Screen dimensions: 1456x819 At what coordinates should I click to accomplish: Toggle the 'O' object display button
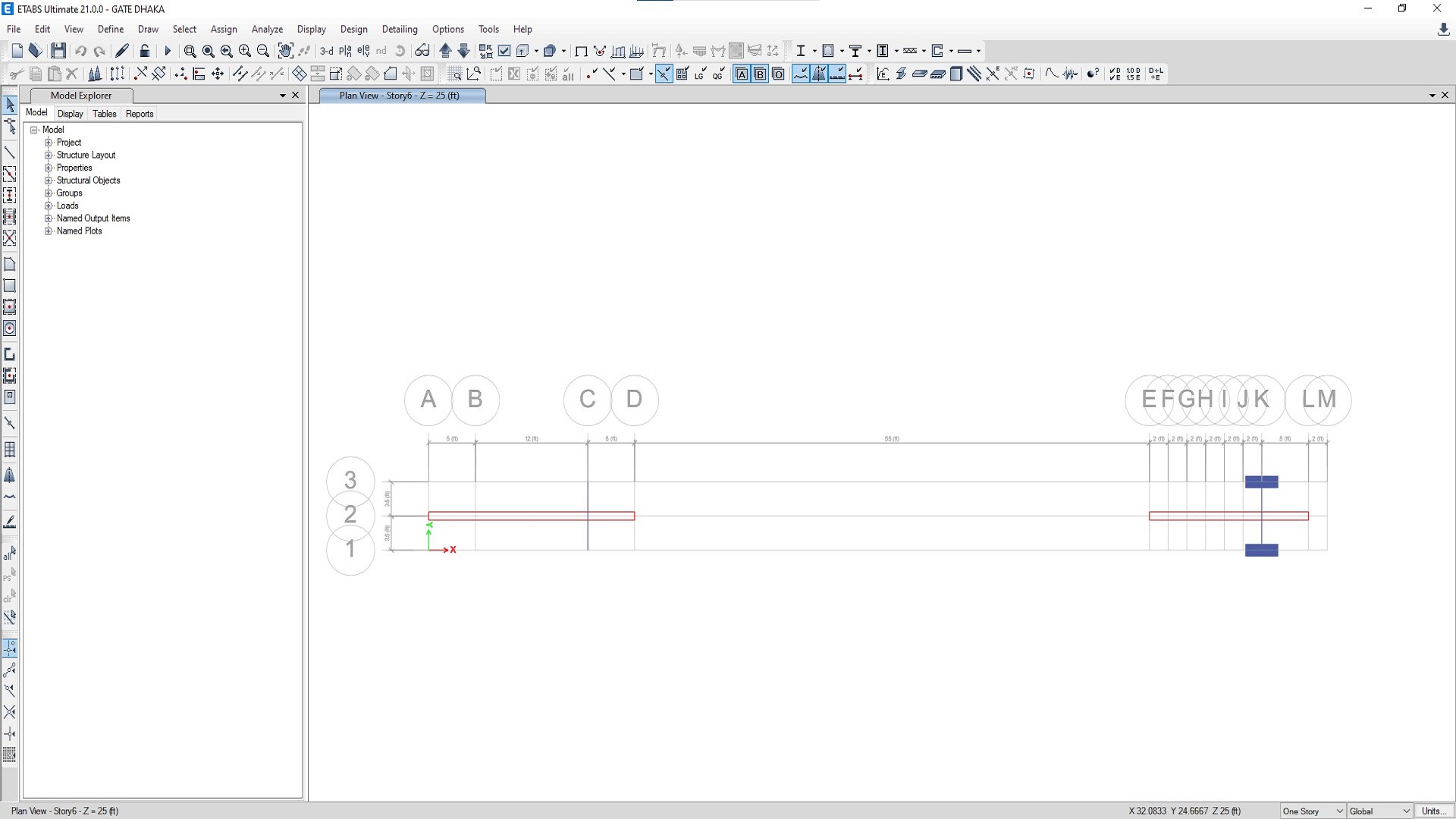click(x=778, y=74)
